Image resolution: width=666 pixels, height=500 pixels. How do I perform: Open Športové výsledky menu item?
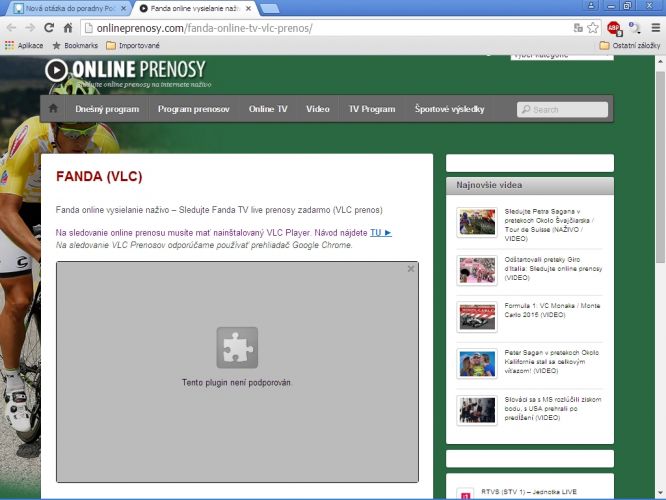449,109
